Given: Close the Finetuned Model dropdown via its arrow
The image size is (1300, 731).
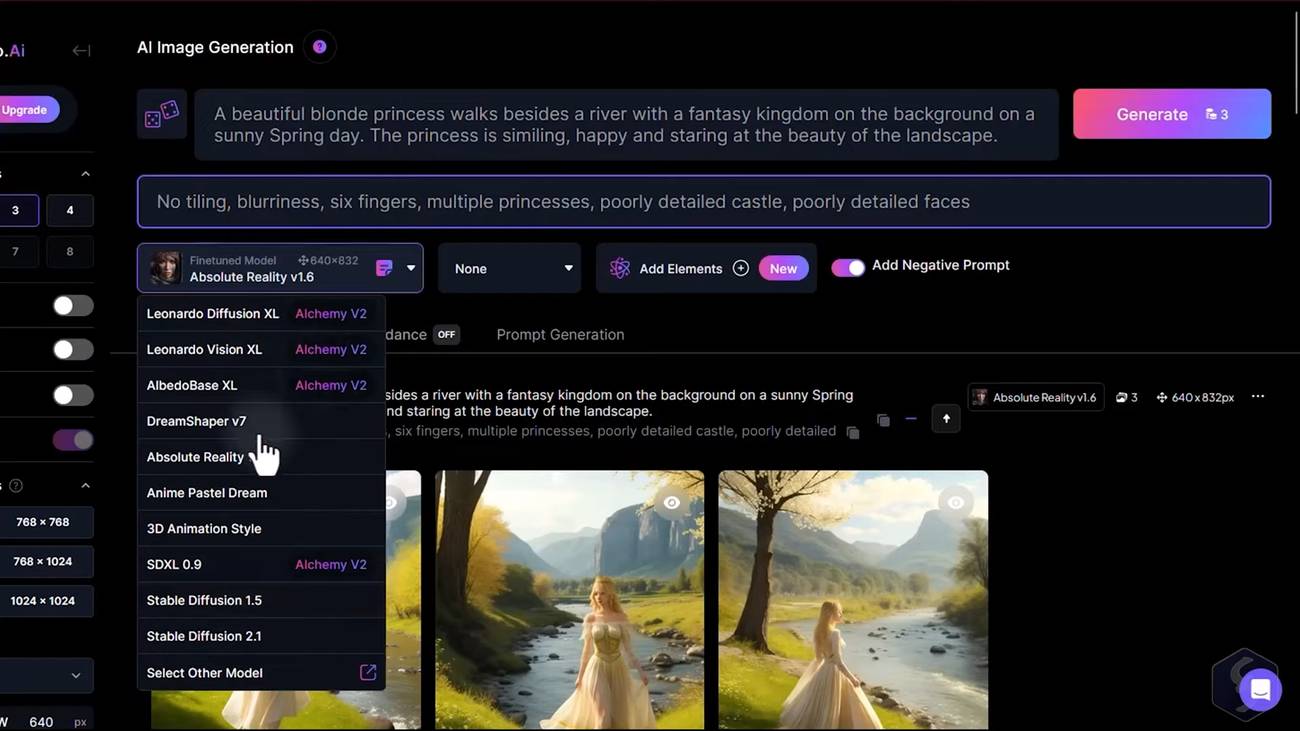Looking at the screenshot, I should [x=411, y=268].
